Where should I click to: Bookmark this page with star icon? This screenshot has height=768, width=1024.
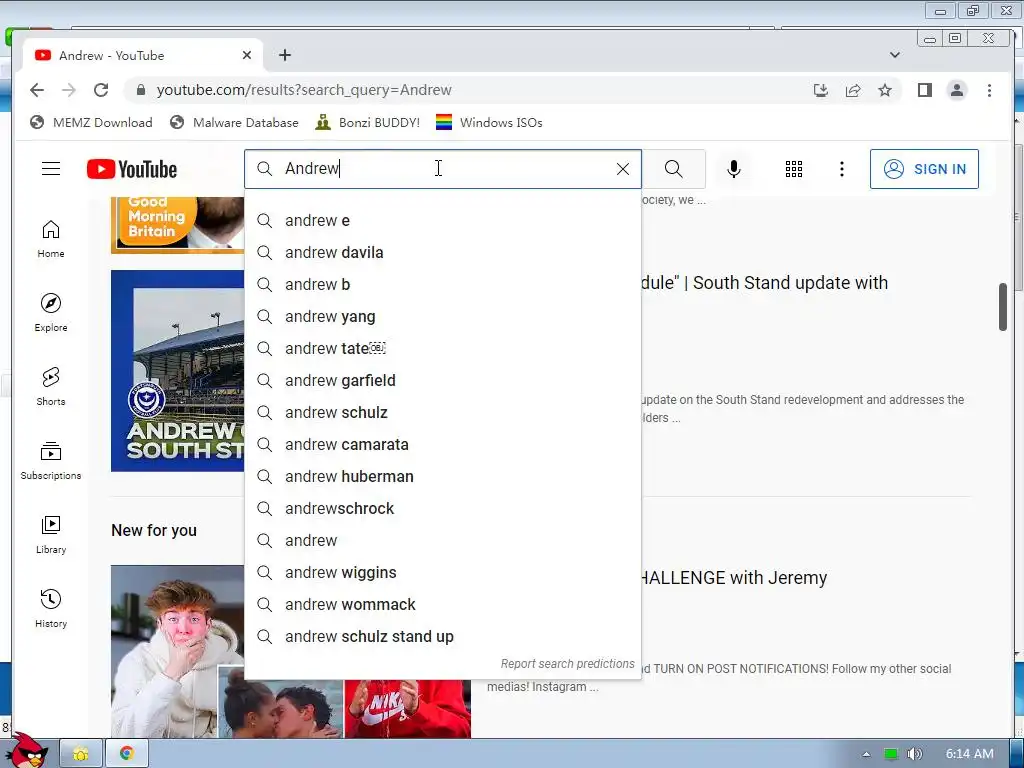click(884, 90)
